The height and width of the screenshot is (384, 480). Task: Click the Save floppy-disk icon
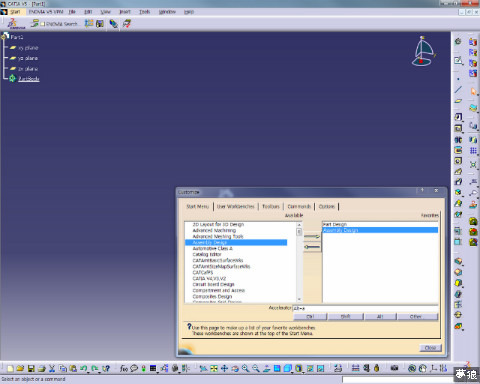[31, 368]
